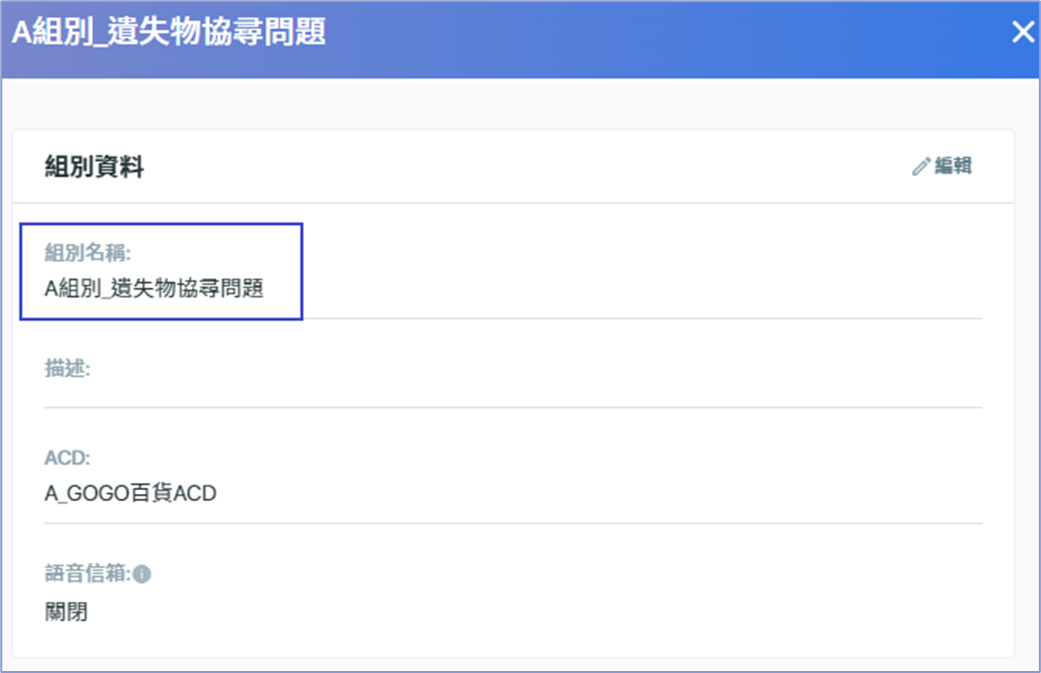Click the info icon beside 語音信箱
Viewport: 1041px width, 673px height.
(x=142, y=574)
